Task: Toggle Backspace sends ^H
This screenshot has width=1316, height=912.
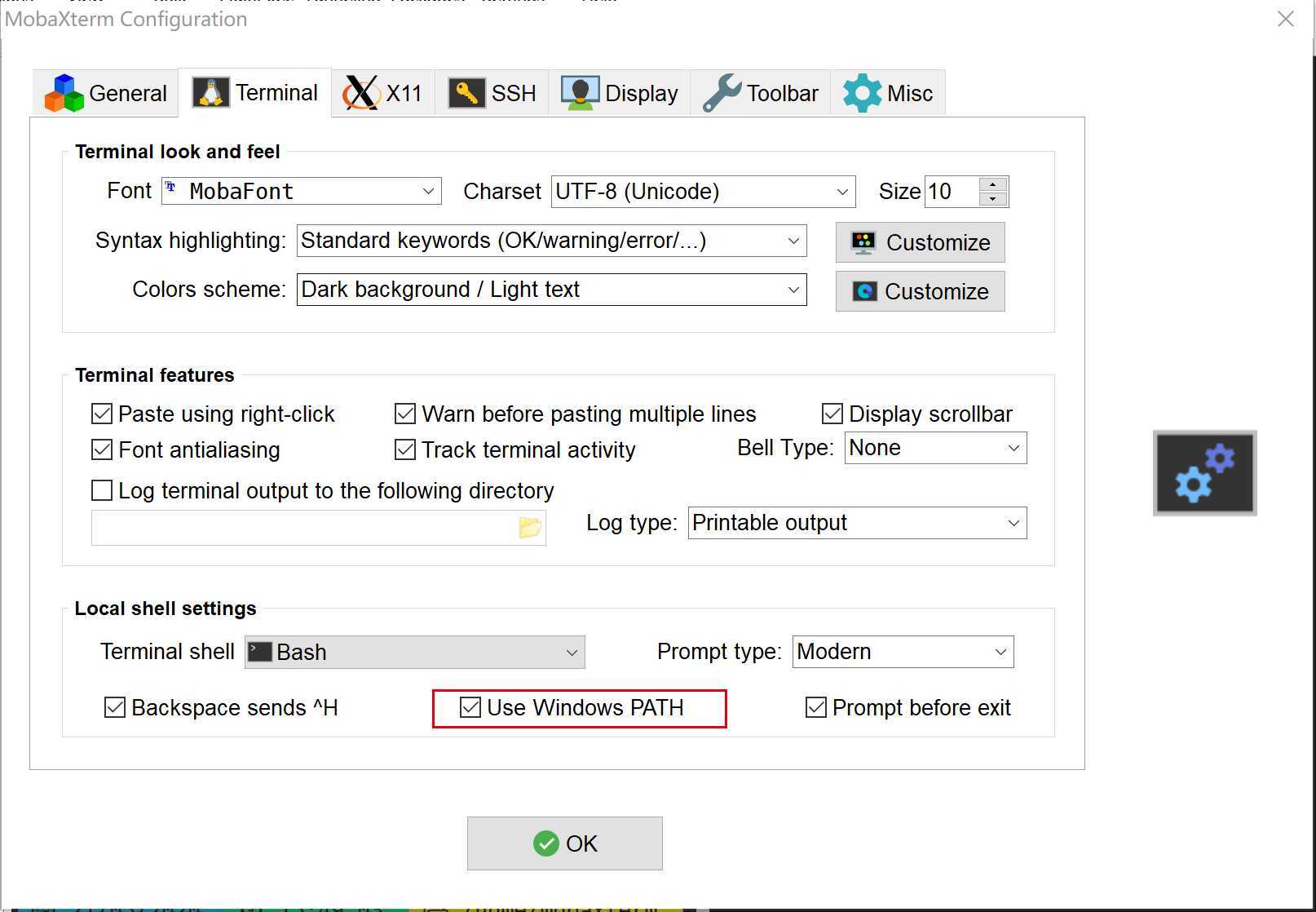Action: click(x=115, y=707)
